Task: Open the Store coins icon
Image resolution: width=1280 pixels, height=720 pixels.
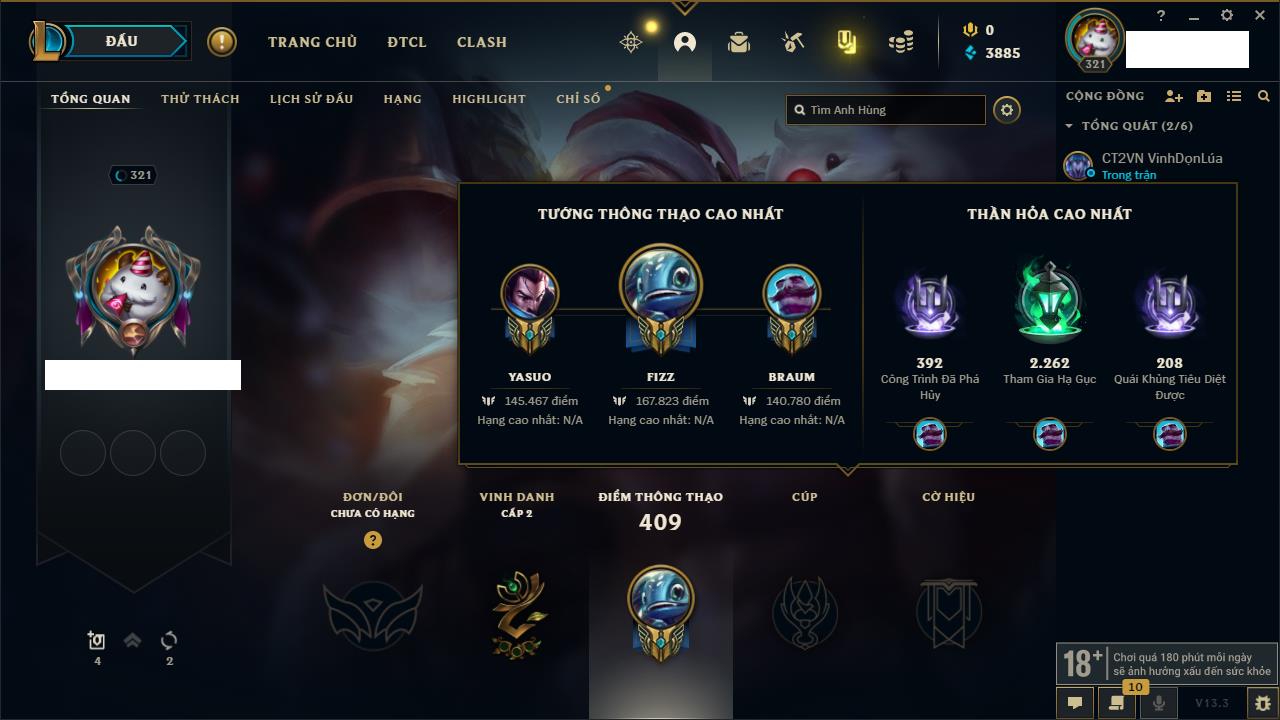Action: [901, 42]
